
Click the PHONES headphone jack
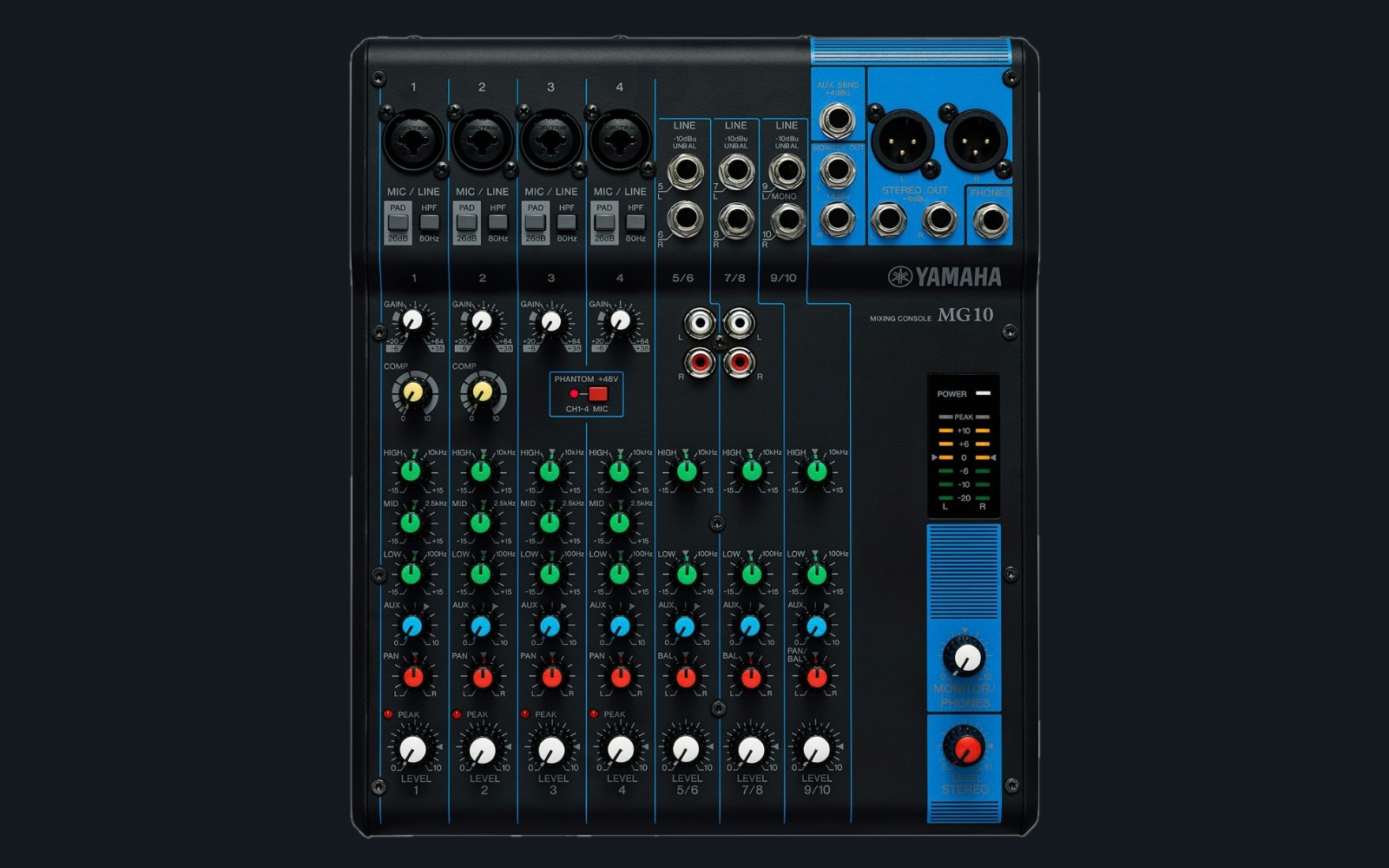click(990, 221)
